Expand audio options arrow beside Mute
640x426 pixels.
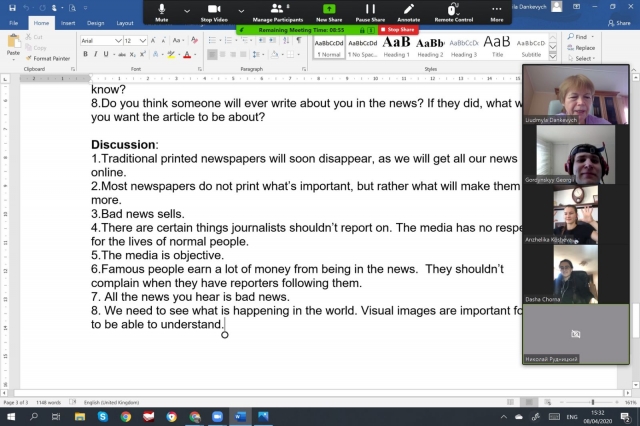(x=186, y=11)
